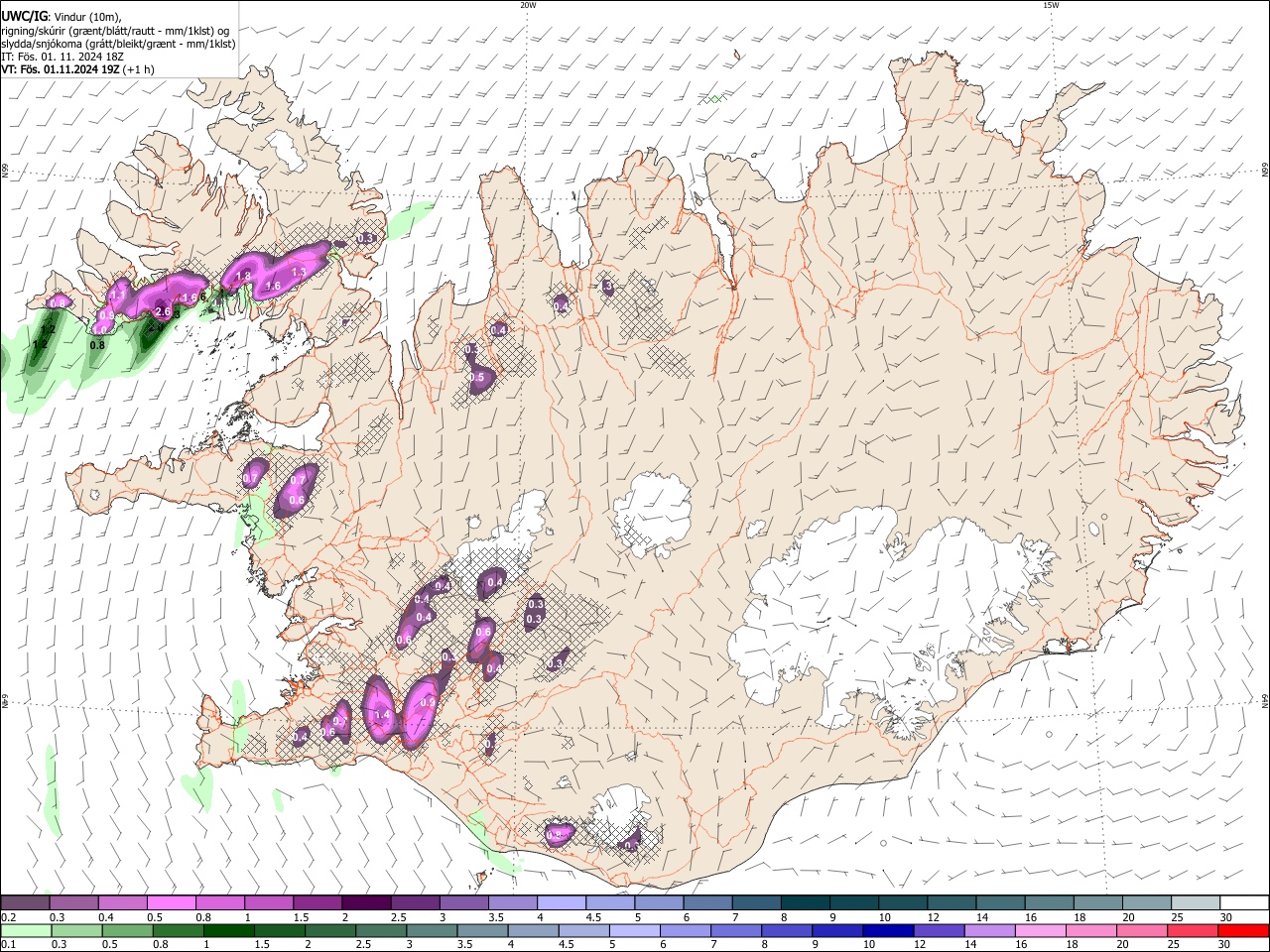Click the light green lower swatch between 0.1 and 0.3
The image size is (1270, 952).
point(25,931)
